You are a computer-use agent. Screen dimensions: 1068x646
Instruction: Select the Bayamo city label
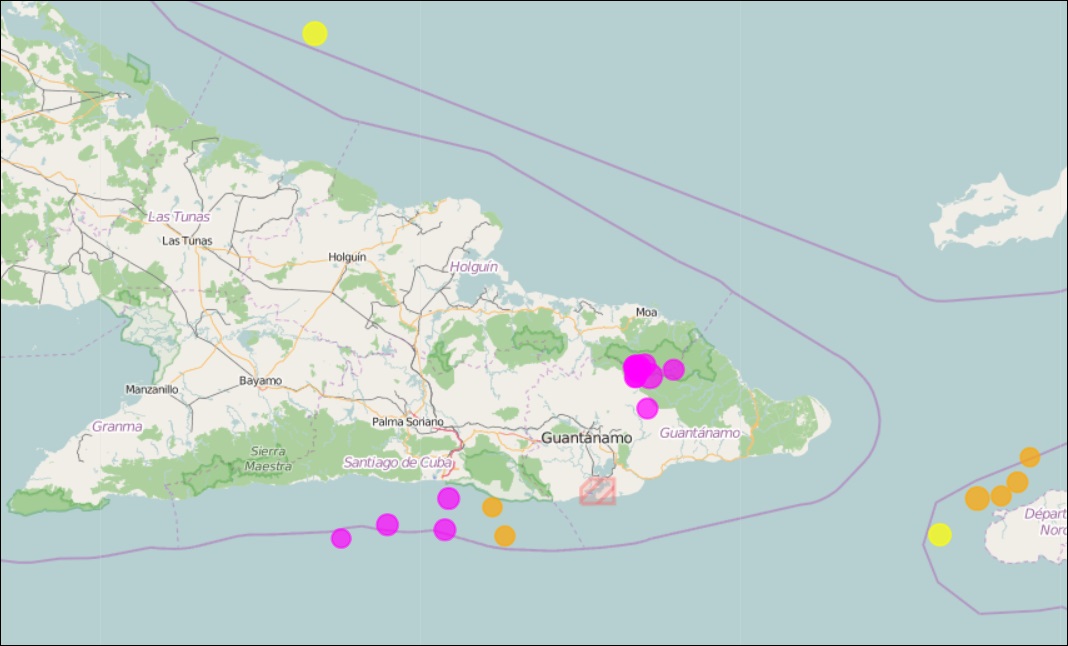(x=261, y=381)
